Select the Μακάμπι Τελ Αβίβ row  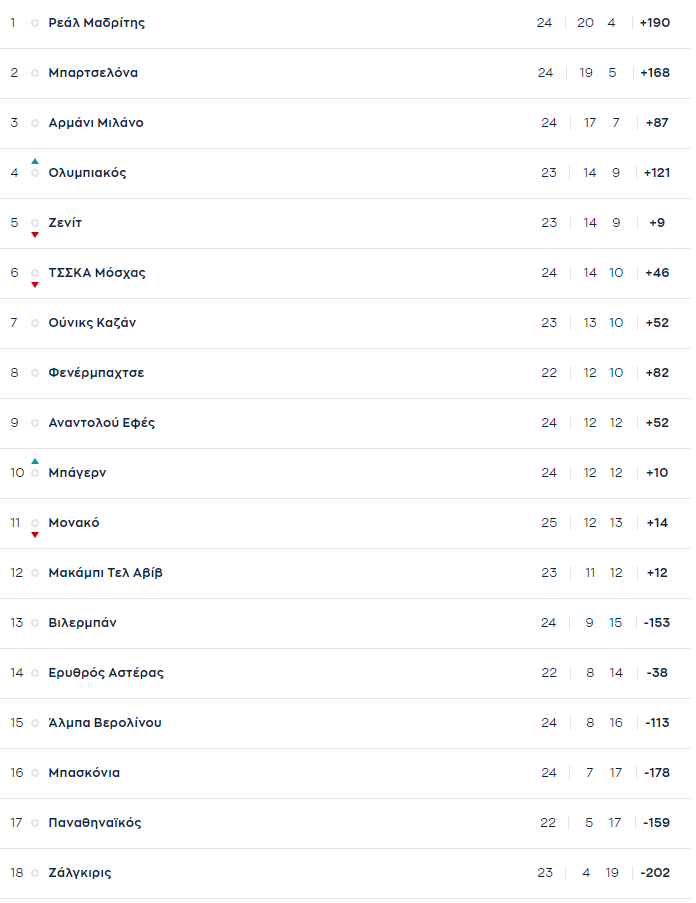point(345,573)
